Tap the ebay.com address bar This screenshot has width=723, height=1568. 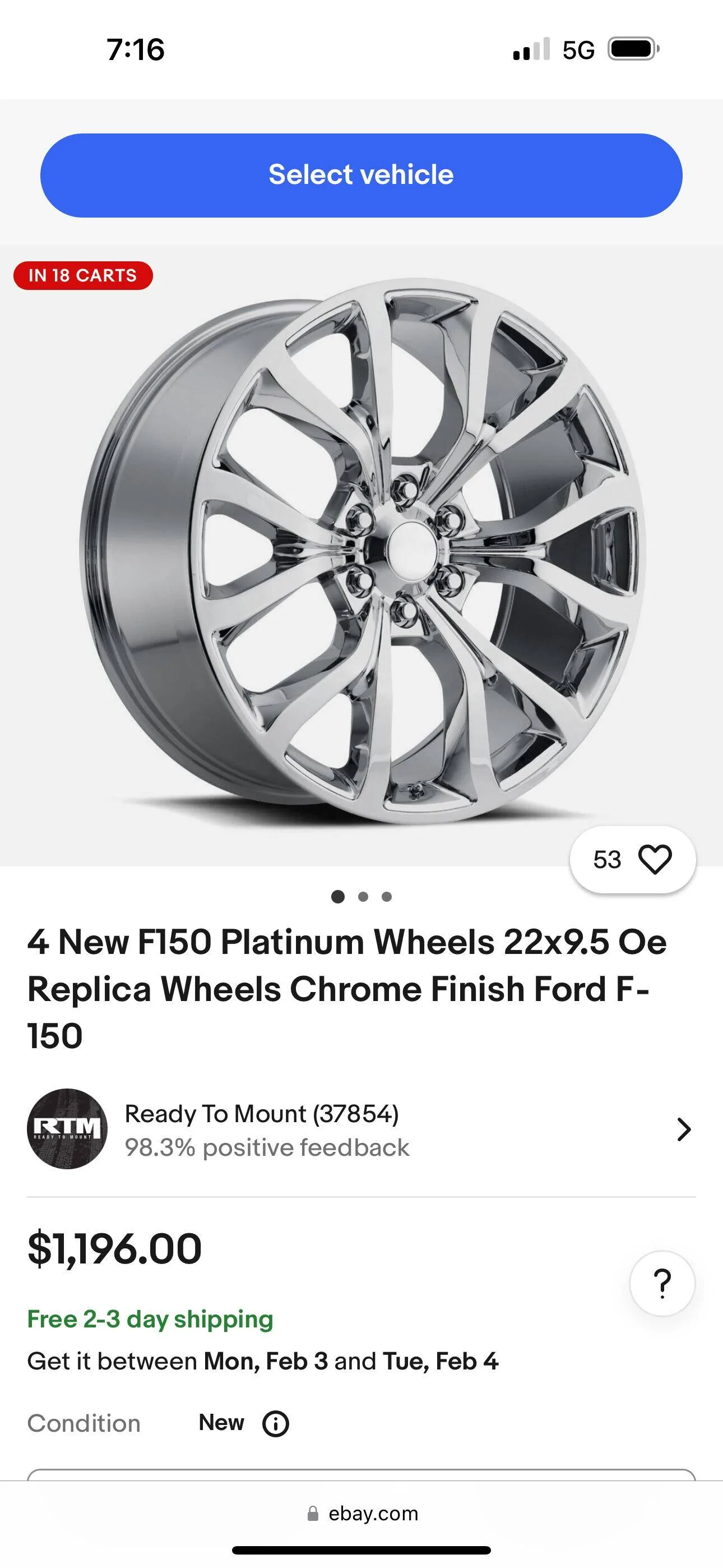click(x=373, y=1513)
